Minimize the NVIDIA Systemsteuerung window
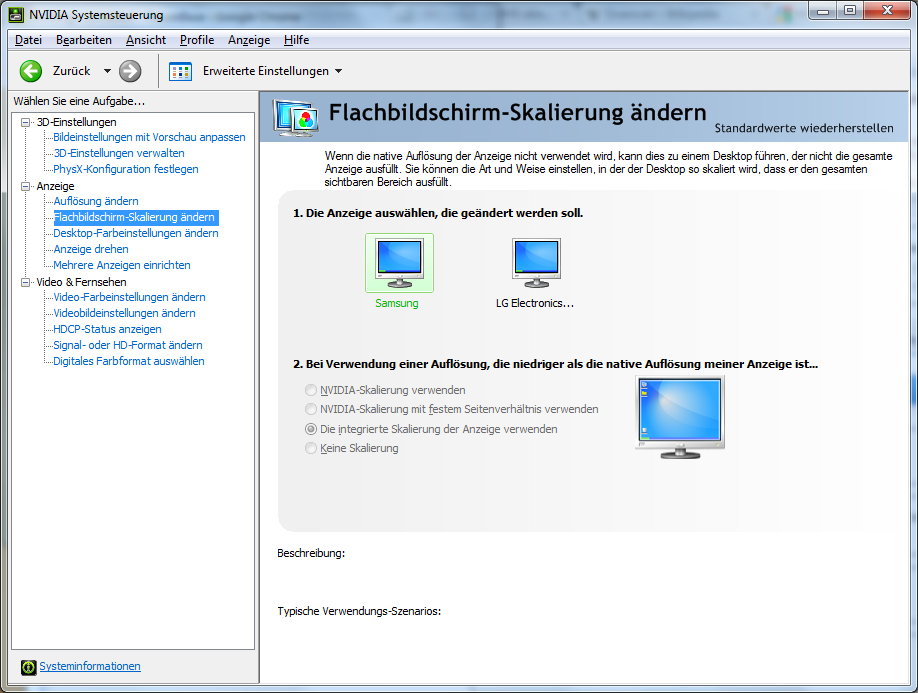This screenshot has height=693, width=918. 823,11
